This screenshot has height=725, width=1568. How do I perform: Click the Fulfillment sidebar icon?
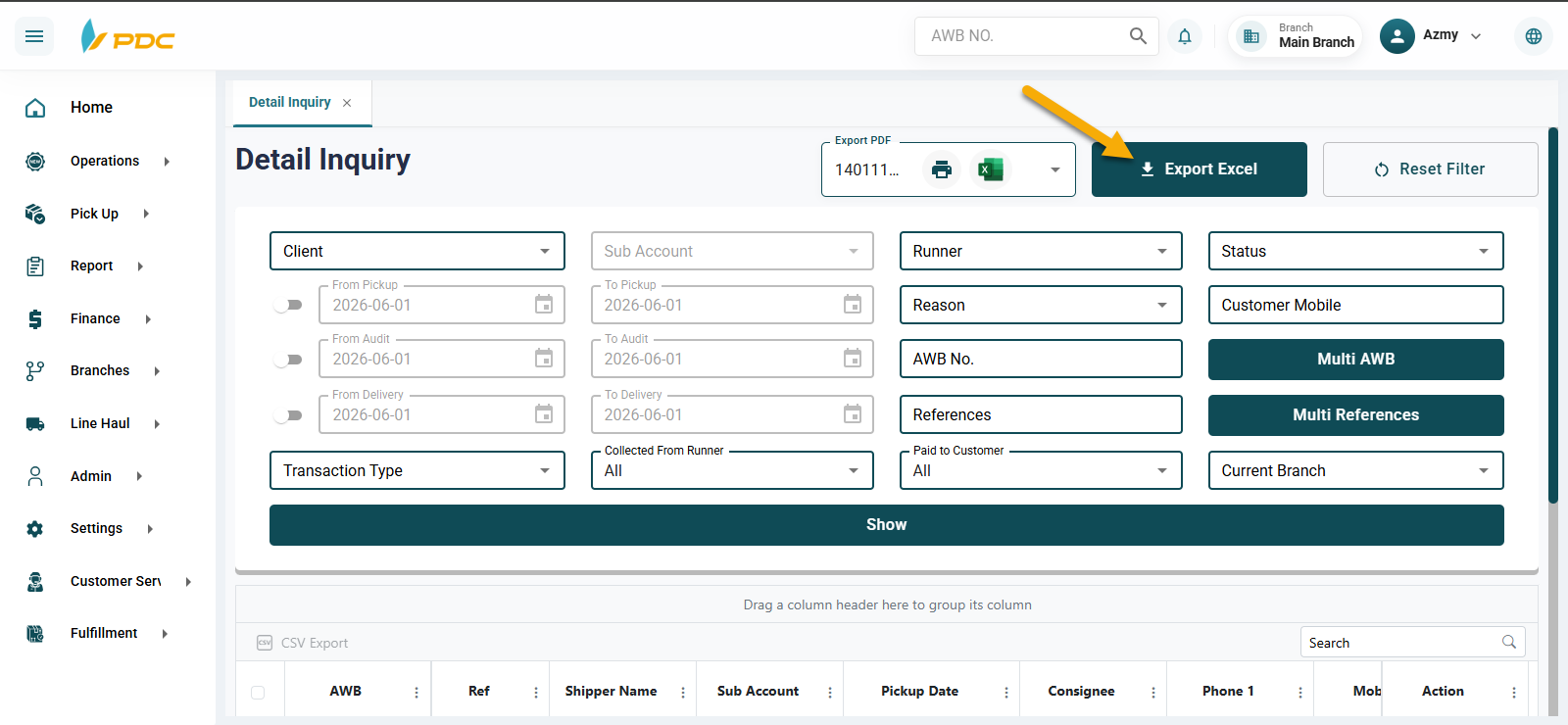click(35, 633)
